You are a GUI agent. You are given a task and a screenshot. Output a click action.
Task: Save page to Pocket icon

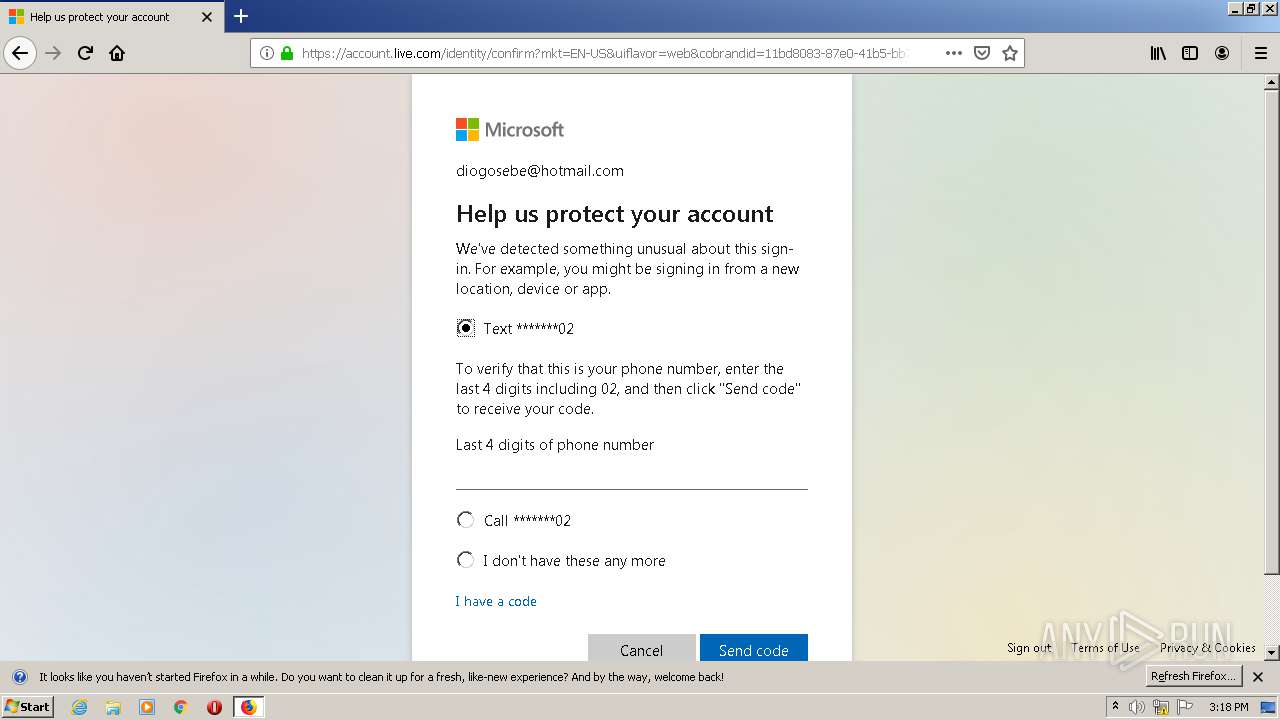click(982, 53)
